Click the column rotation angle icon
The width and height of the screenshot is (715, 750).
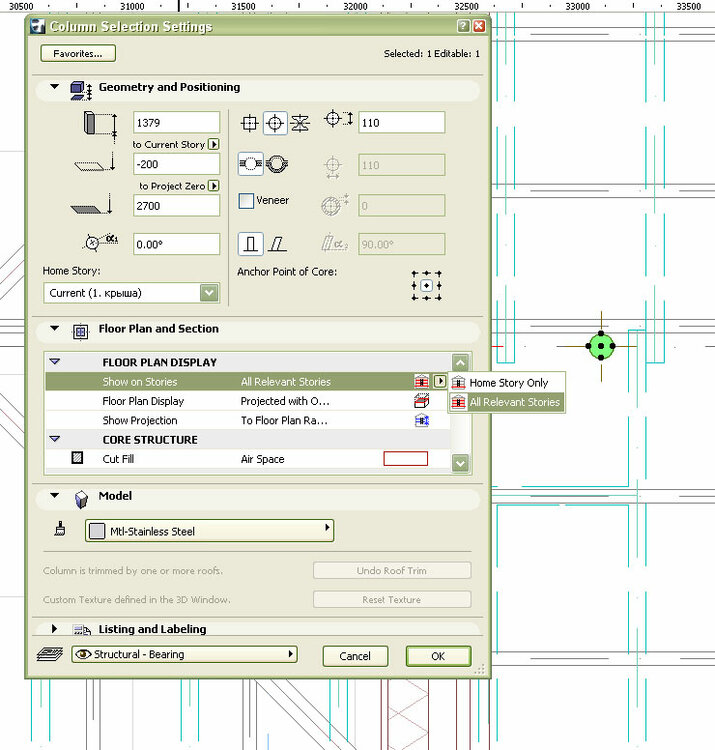[x=100, y=242]
